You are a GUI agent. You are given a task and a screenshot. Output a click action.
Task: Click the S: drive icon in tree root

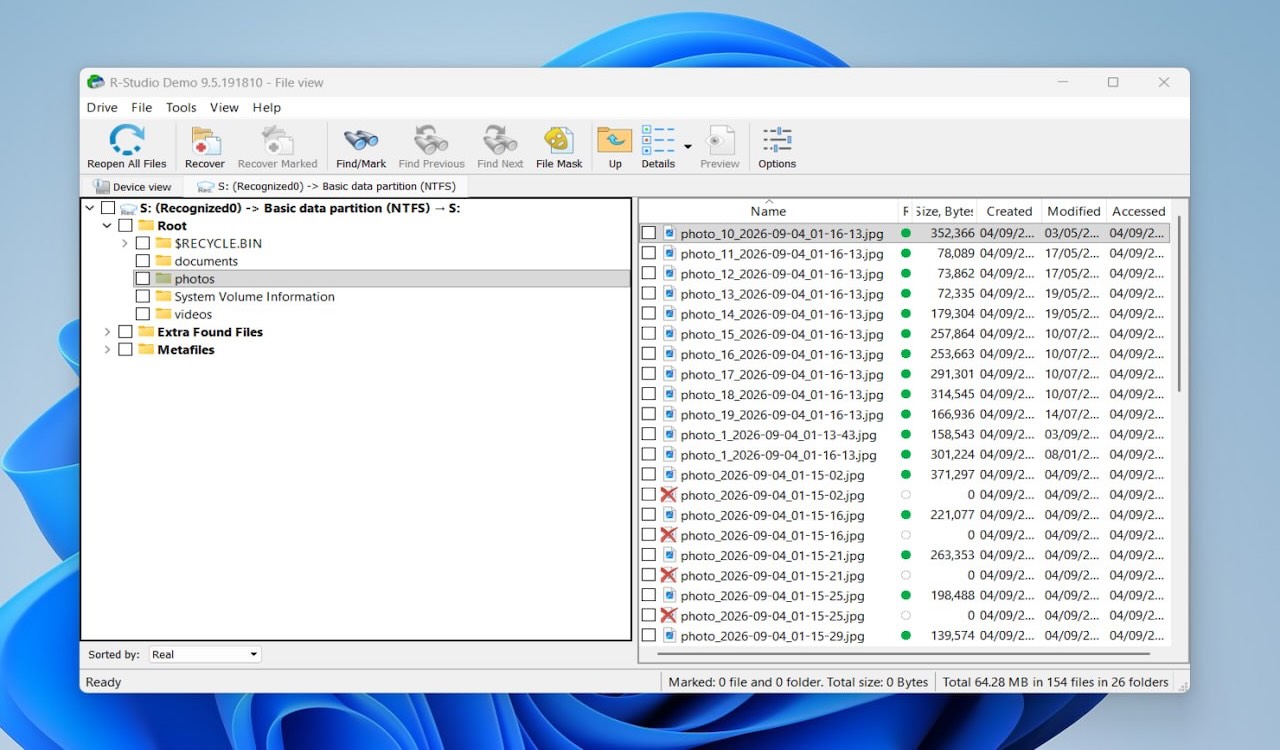tap(128, 208)
